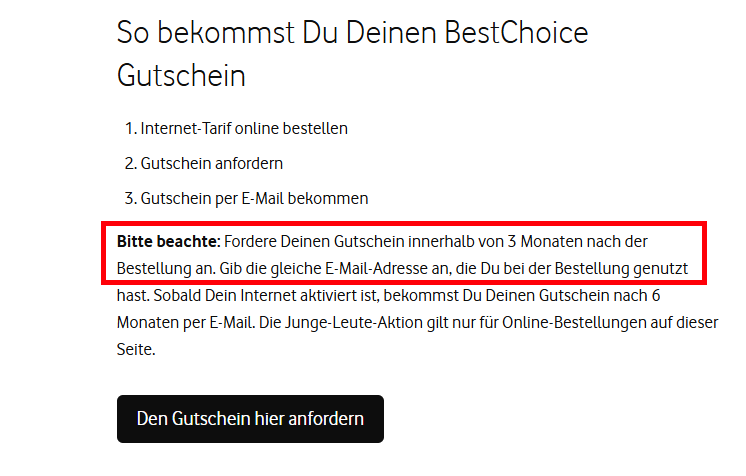This screenshot has width=746, height=476.
Task: Select the list item "Internet-Tarif online bestellen"
Action: coord(244,128)
